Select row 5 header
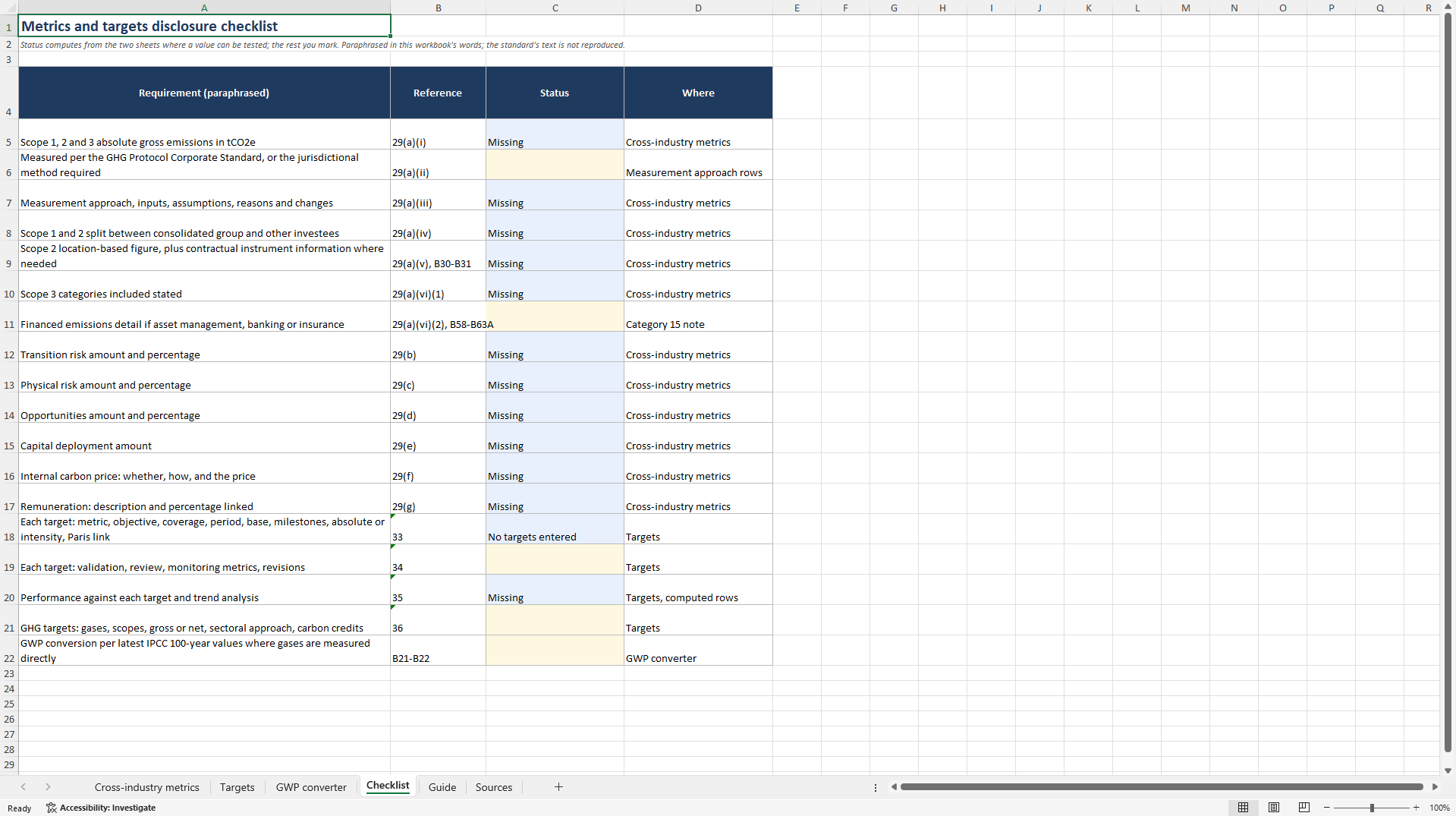This screenshot has height=816, width=1456. click(9, 134)
